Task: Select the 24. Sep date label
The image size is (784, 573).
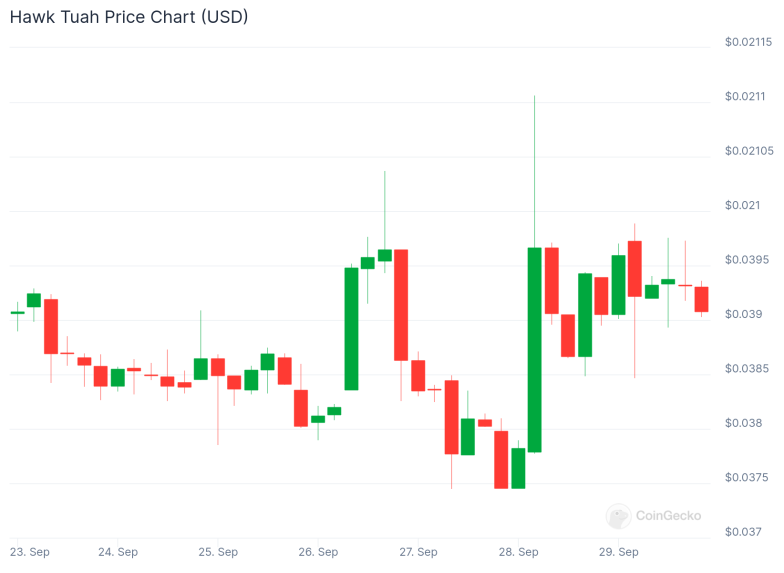Action: pyautogui.click(x=118, y=552)
